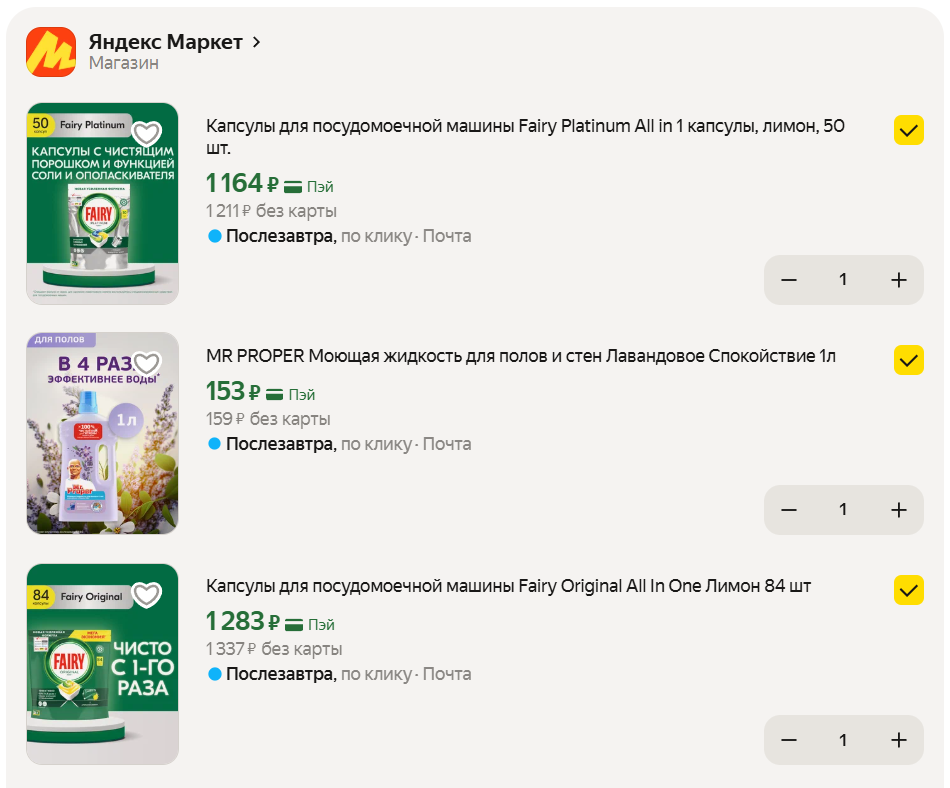
Task: Decrease quantity of Fairy Platinum capsules
Action: click(x=789, y=280)
